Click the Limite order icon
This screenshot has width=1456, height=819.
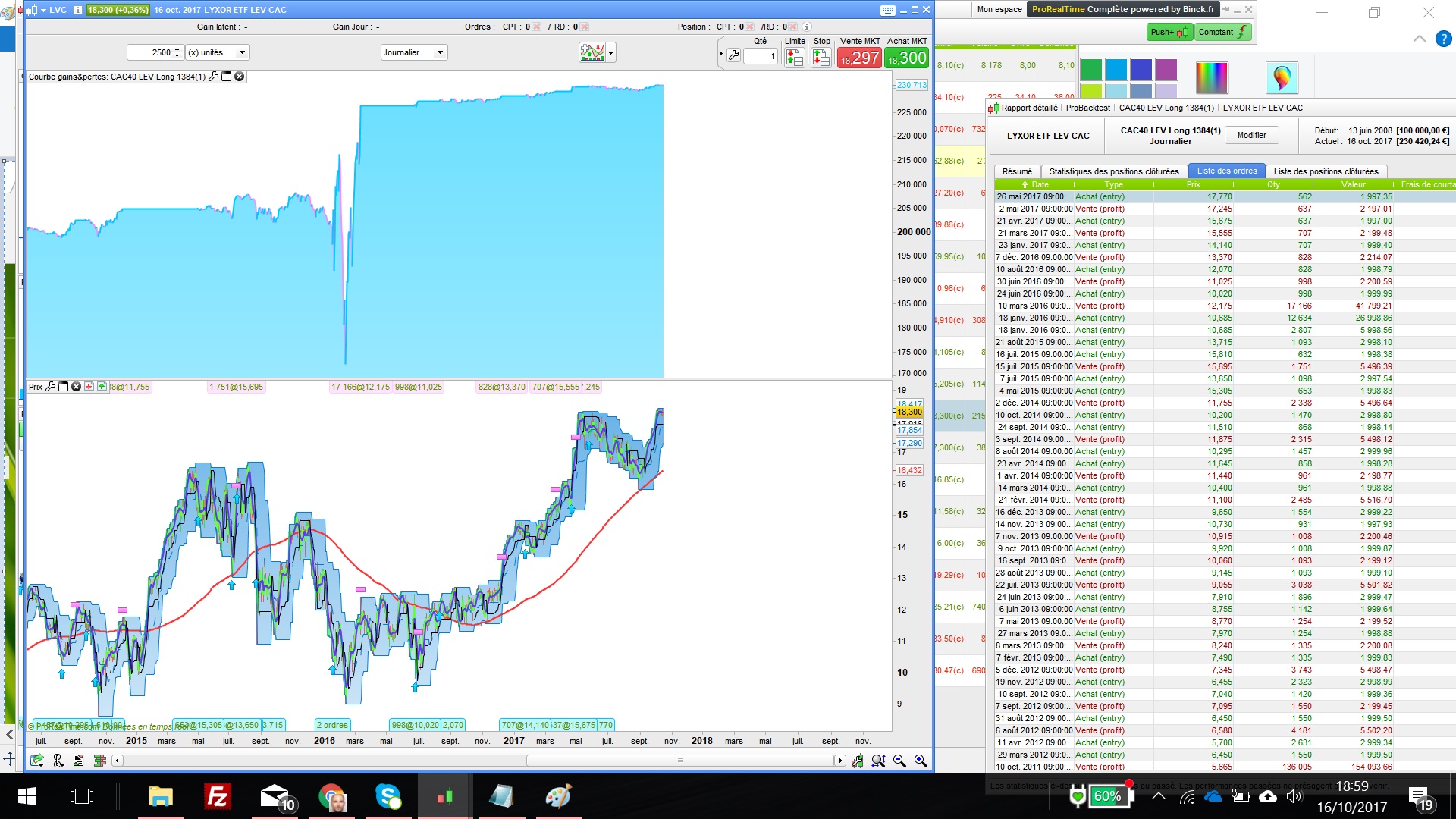(794, 57)
